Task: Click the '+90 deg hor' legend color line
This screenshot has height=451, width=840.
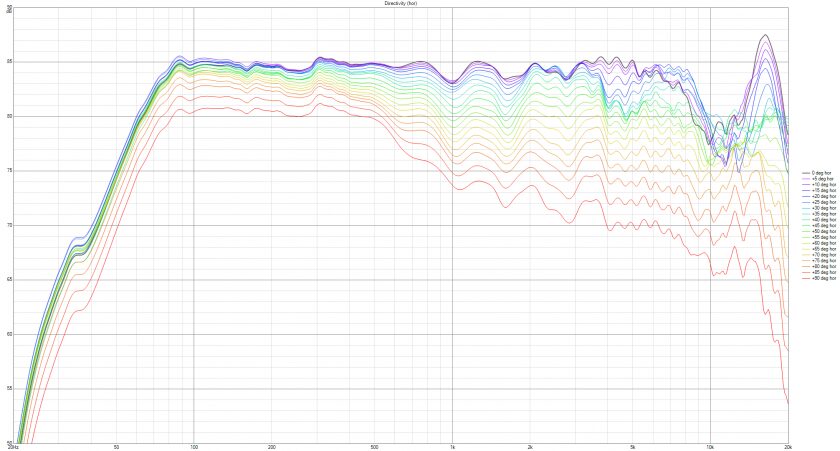Action: 806,279
